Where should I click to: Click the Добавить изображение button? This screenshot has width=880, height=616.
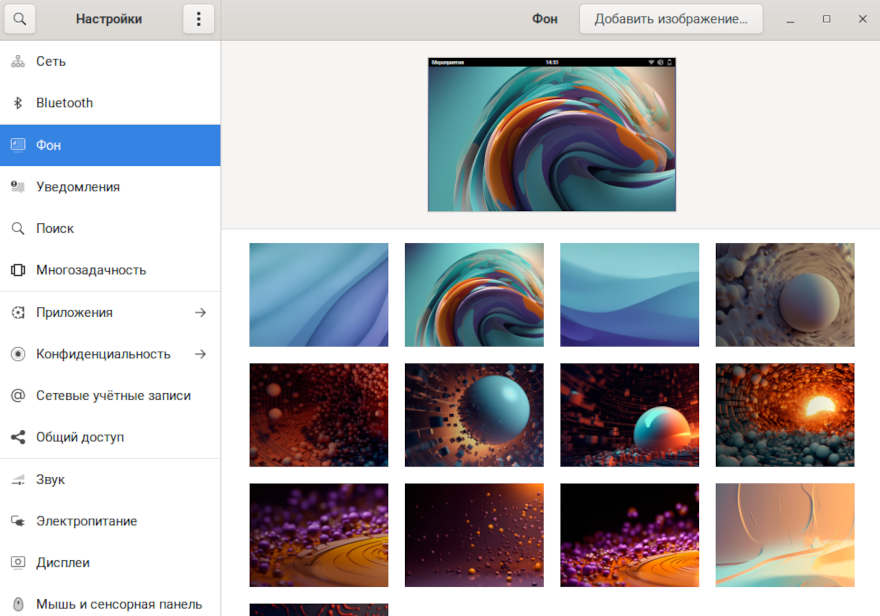pos(670,19)
